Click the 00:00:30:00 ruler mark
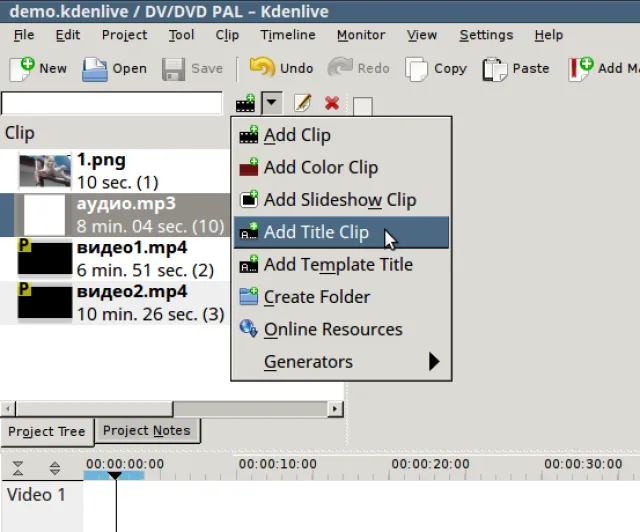 coord(583,464)
